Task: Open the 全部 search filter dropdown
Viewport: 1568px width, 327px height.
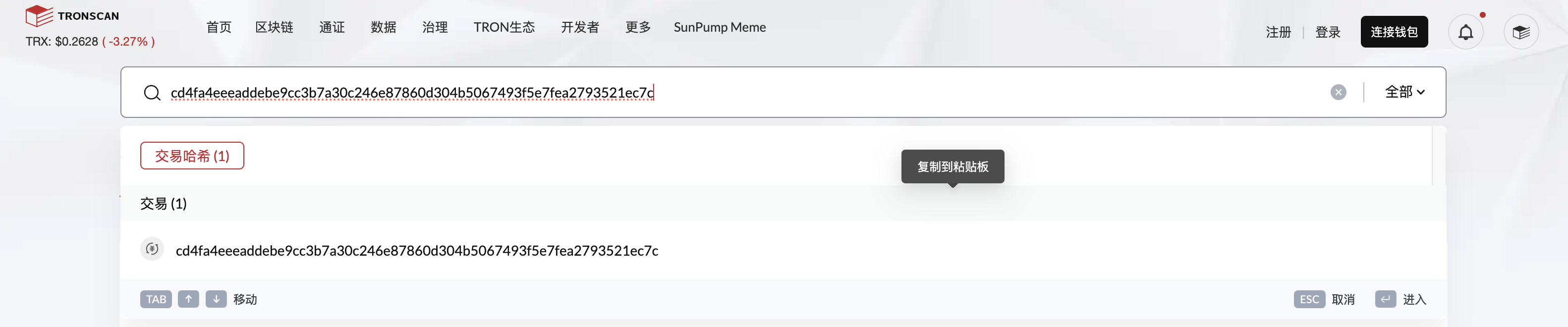Action: pos(1405,92)
